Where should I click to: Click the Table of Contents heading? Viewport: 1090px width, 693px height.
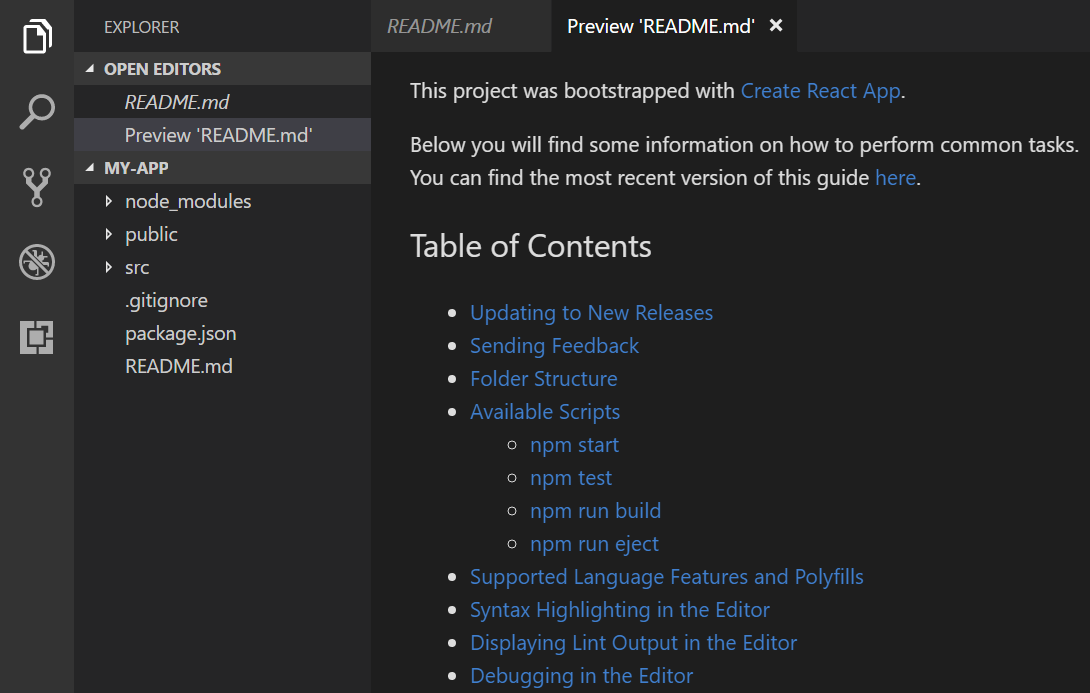(x=530, y=246)
